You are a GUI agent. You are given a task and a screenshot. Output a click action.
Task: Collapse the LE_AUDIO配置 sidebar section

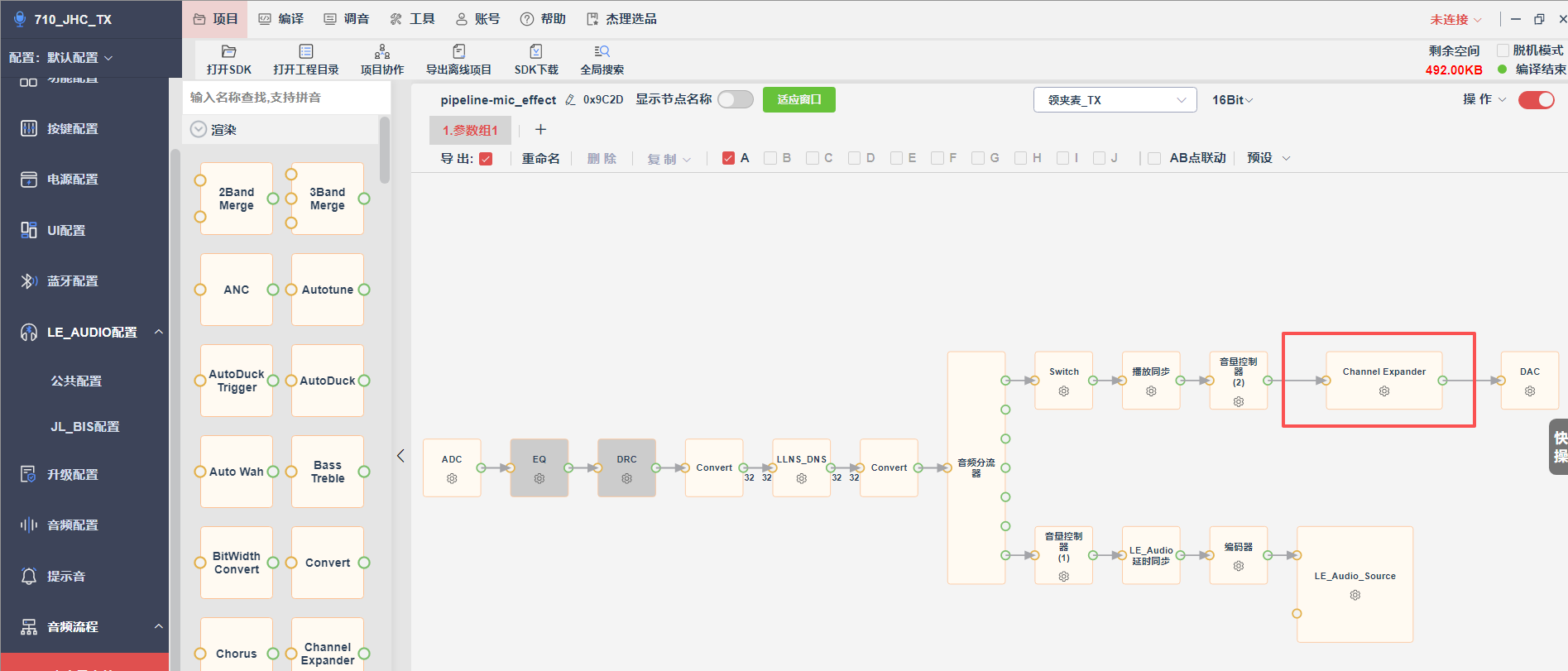point(159,332)
